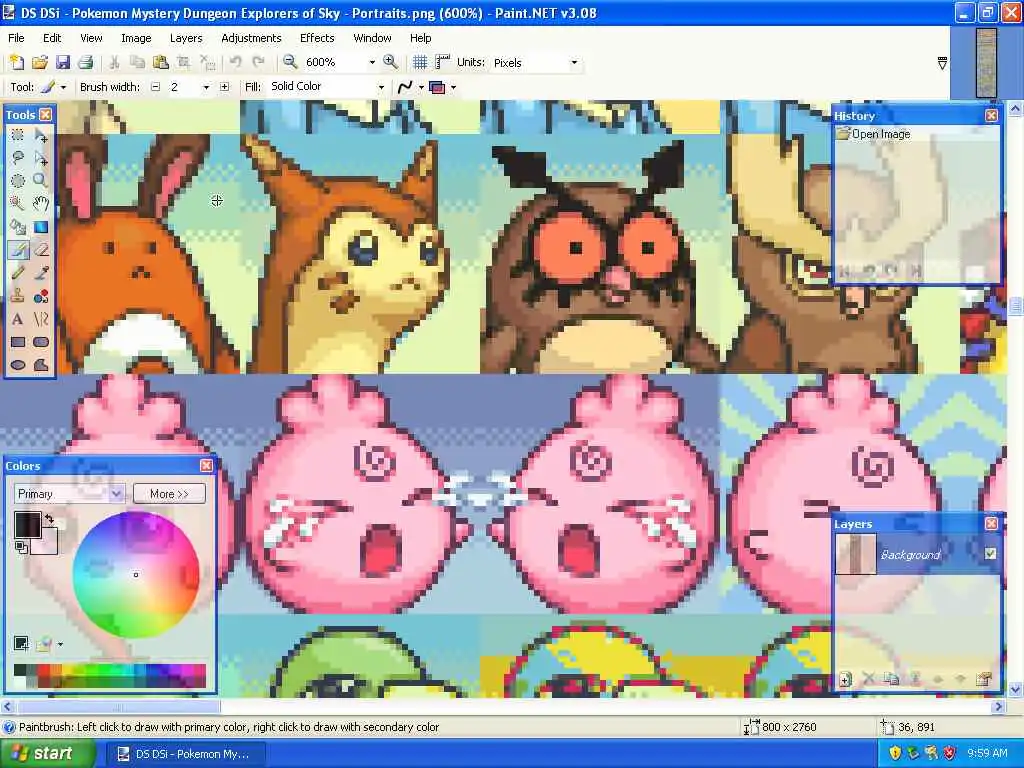Select the Magic Wand tool
This screenshot has width=1024, height=768.
pyautogui.click(x=18, y=203)
